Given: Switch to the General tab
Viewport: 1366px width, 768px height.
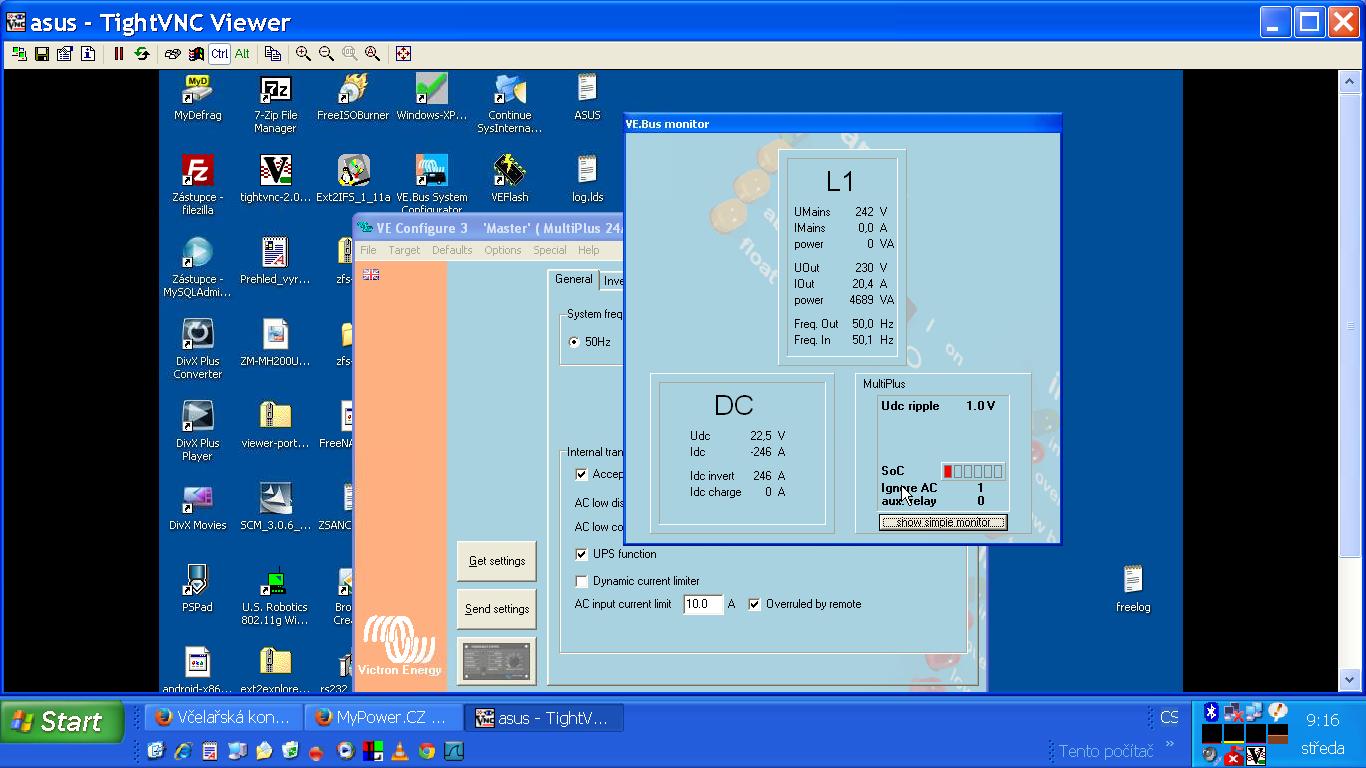Looking at the screenshot, I should 574,280.
